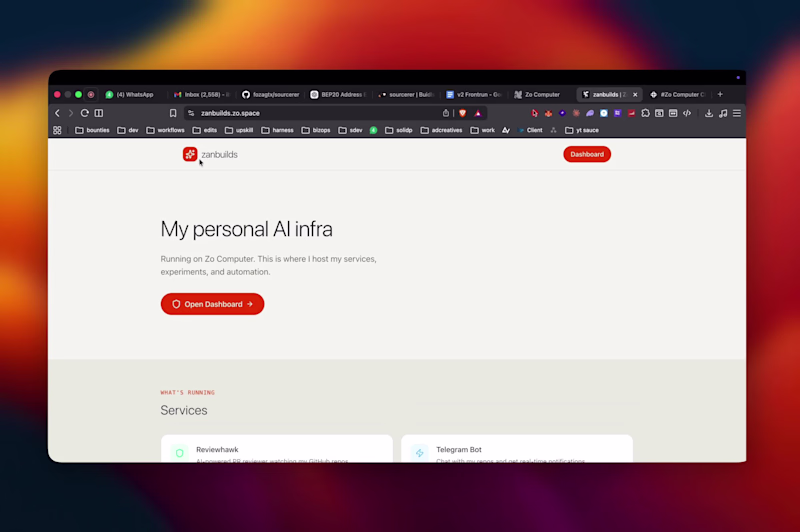The height and width of the screenshot is (532, 800).
Task: Open the Reviewhawk service card
Action: tap(277, 449)
